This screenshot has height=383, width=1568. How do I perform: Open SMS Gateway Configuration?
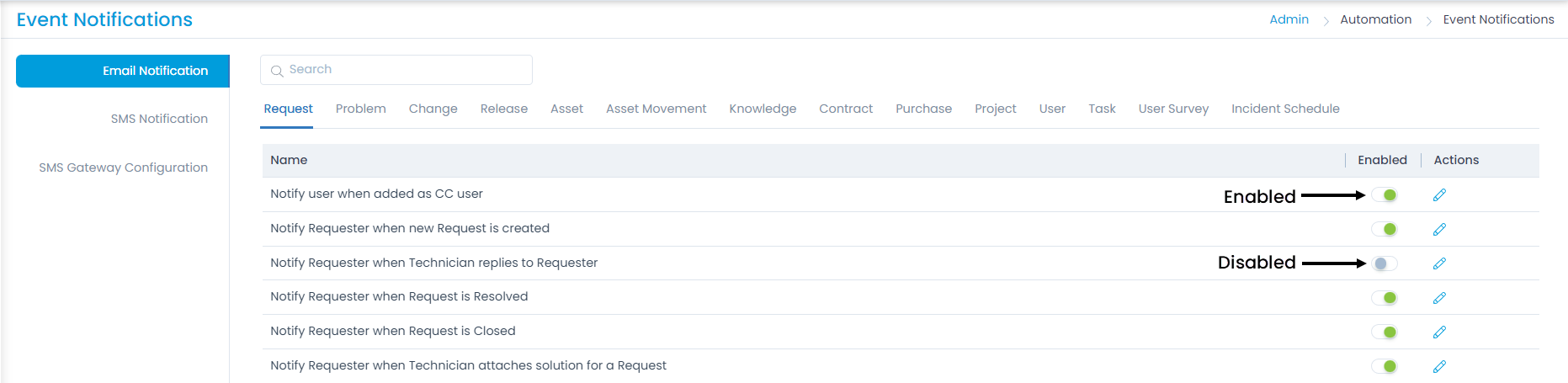(123, 168)
